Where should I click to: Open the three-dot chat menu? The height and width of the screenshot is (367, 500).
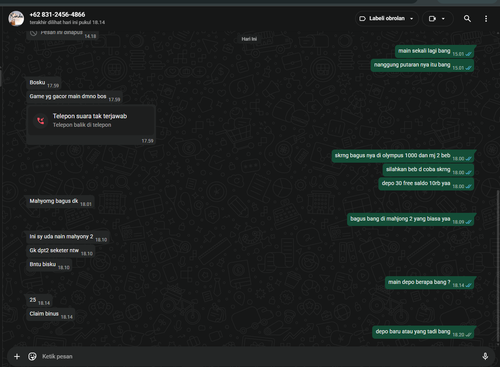pyautogui.click(x=486, y=19)
